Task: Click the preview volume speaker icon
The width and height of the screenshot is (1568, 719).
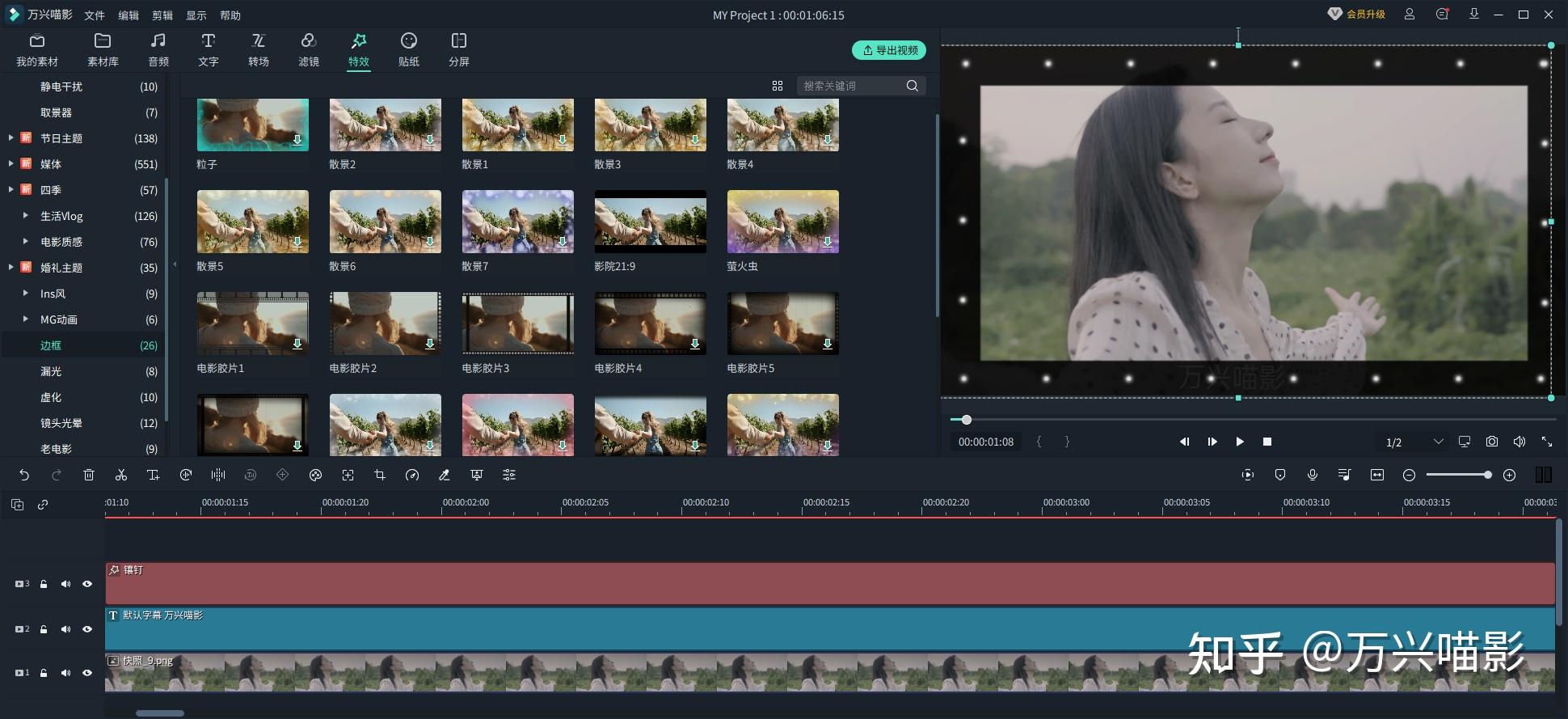Action: tap(1520, 442)
